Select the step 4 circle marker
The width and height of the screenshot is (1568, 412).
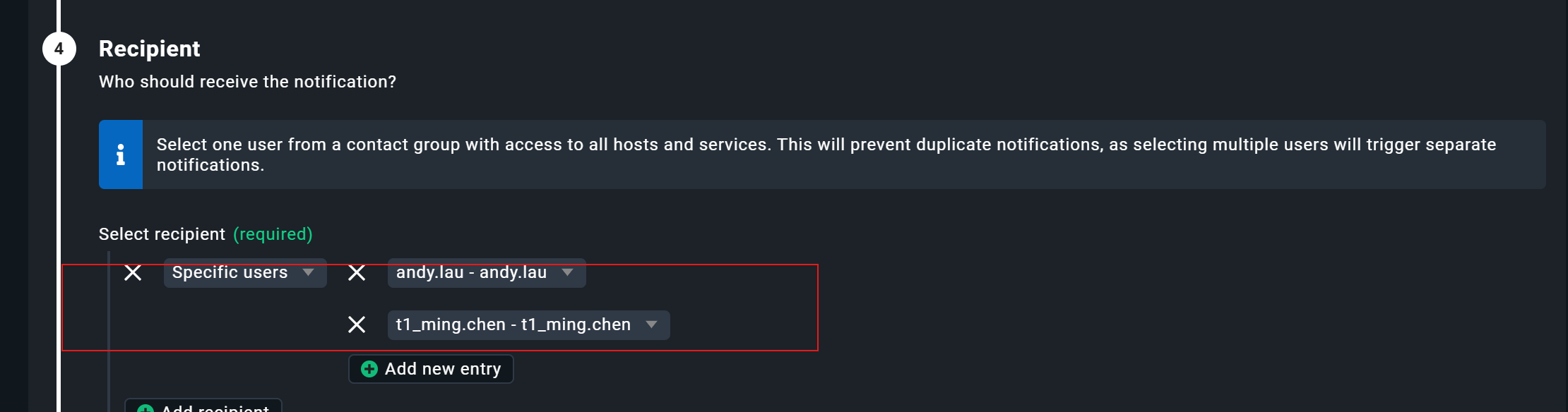(x=59, y=49)
